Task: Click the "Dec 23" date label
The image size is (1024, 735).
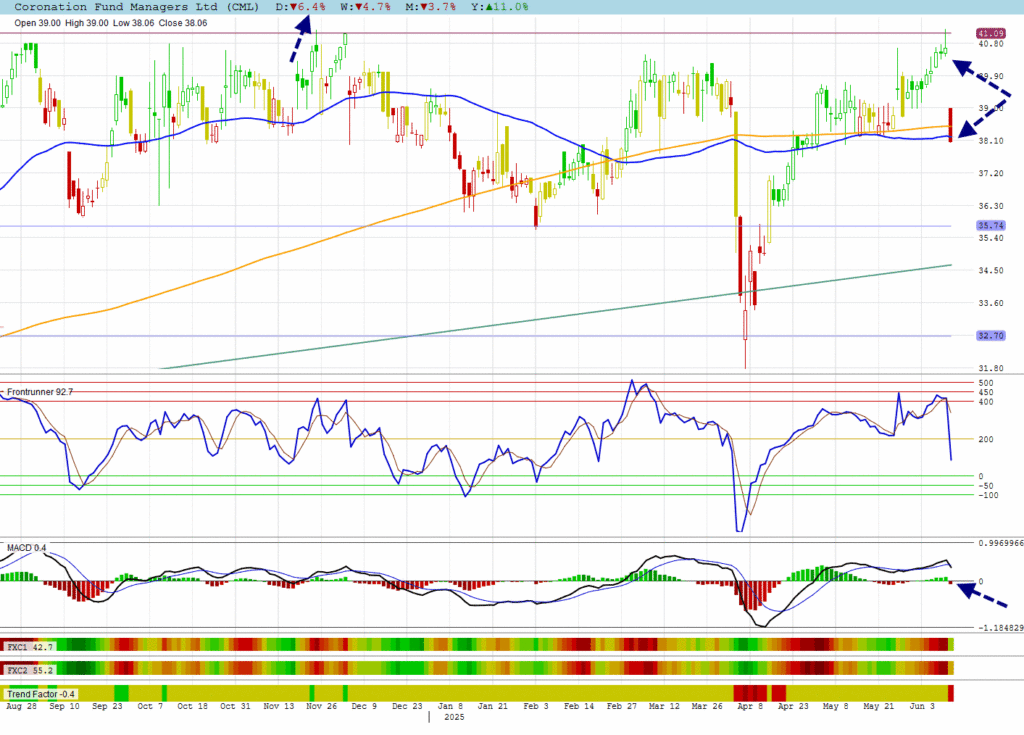Action: (407, 706)
